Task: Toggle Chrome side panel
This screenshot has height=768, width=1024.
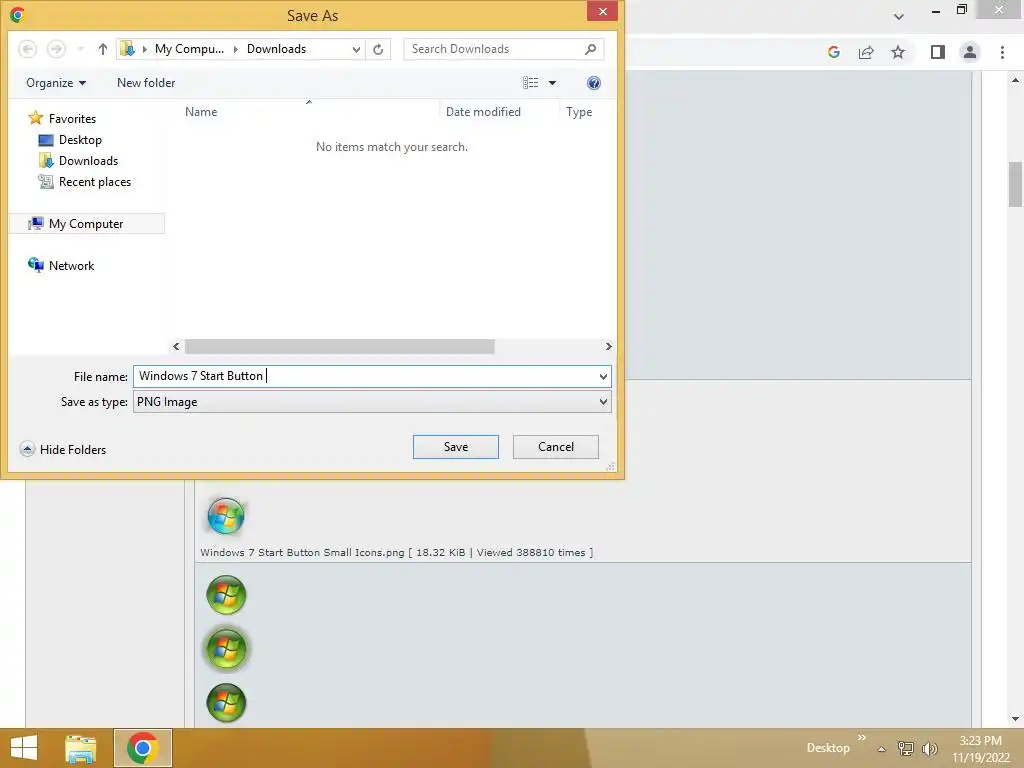Action: pos(938,52)
